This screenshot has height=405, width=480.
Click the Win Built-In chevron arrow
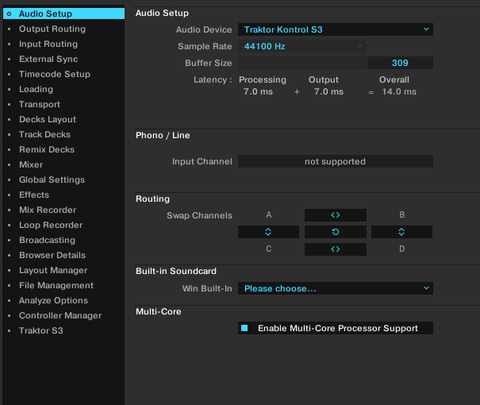[x=426, y=288]
